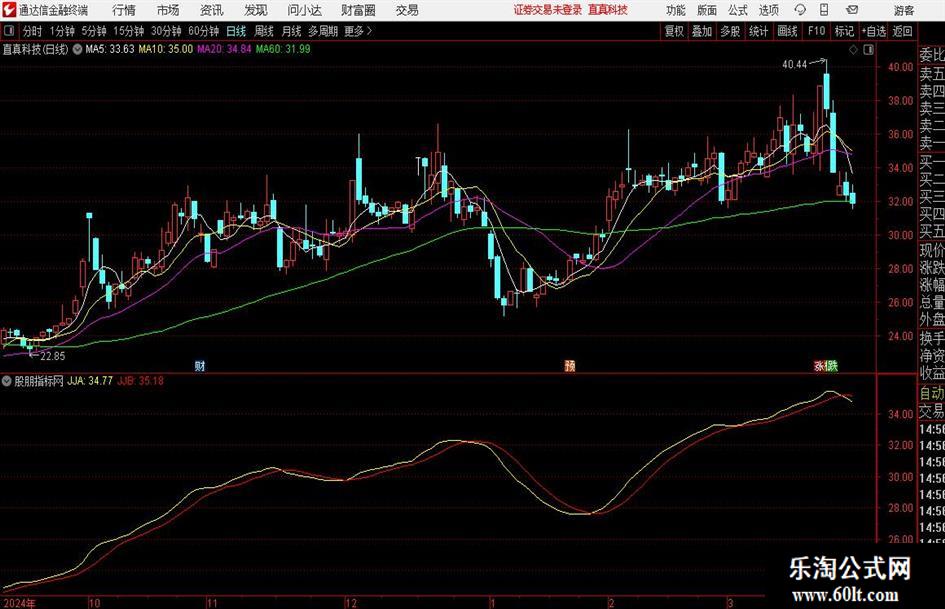The width and height of the screenshot is (945, 609).
Task: Select the 多周期 tab
Action: click(x=323, y=31)
